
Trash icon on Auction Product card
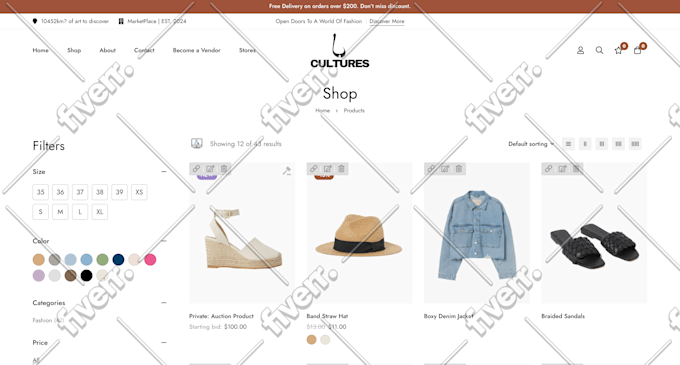coord(224,169)
